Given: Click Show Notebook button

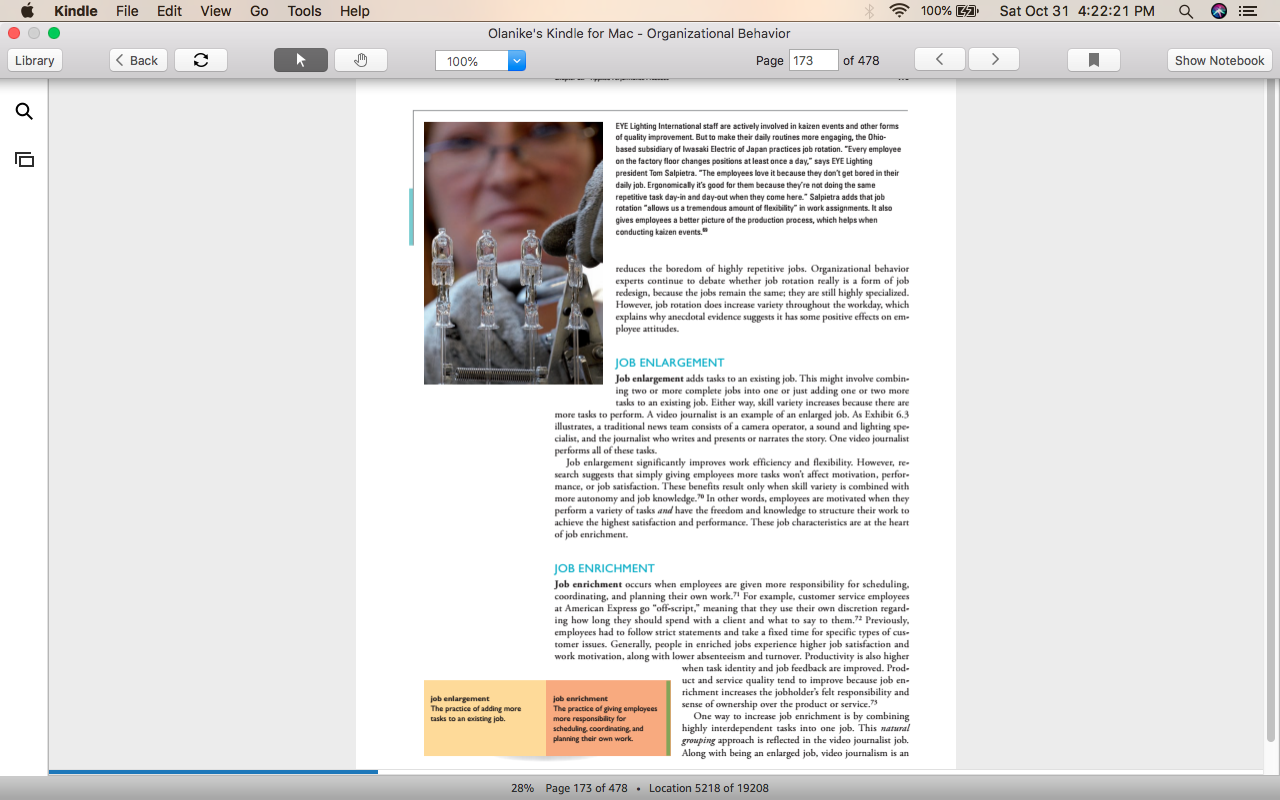Looking at the screenshot, I should point(1219,60).
